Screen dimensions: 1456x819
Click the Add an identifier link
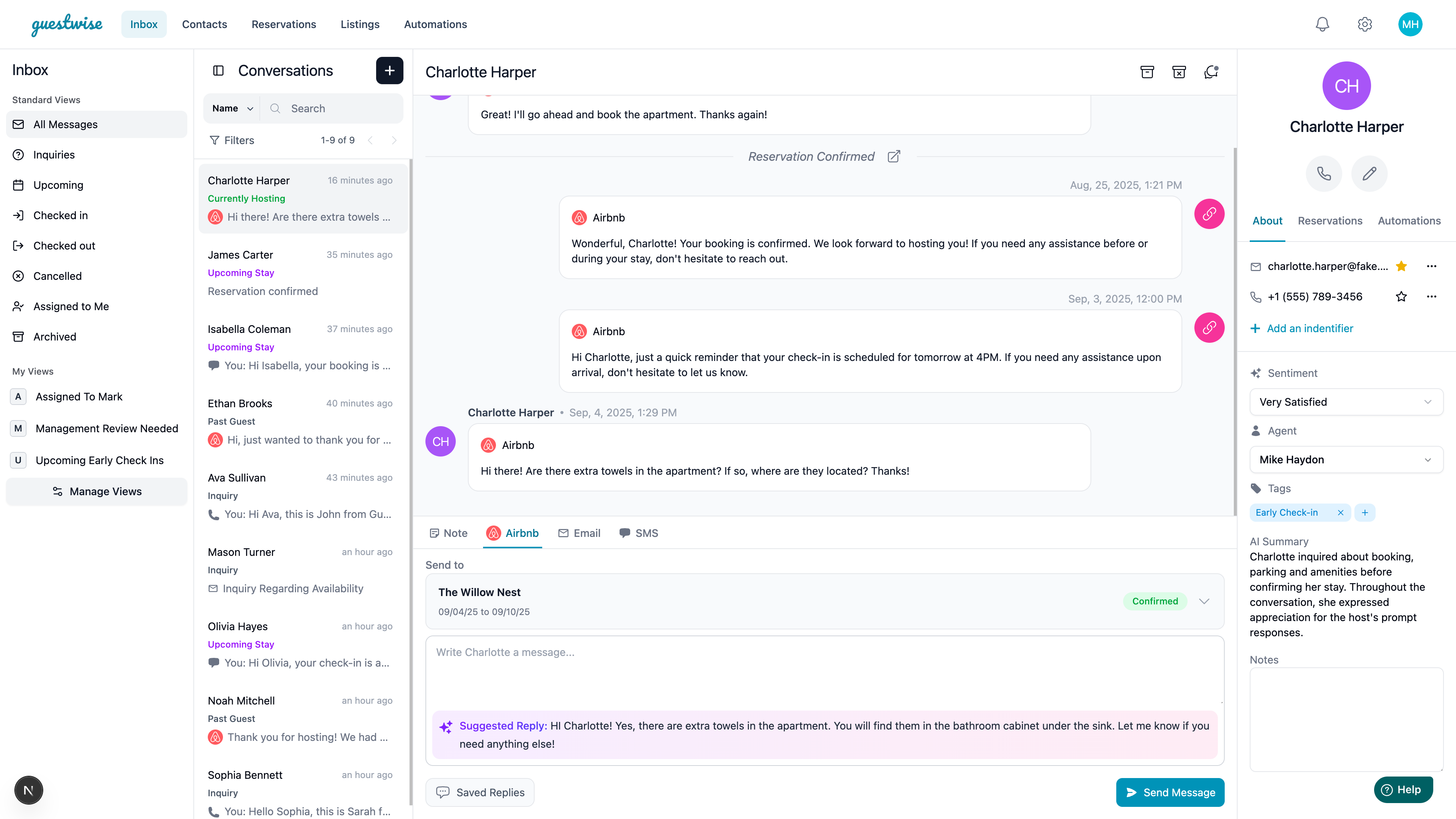[1310, 328]
